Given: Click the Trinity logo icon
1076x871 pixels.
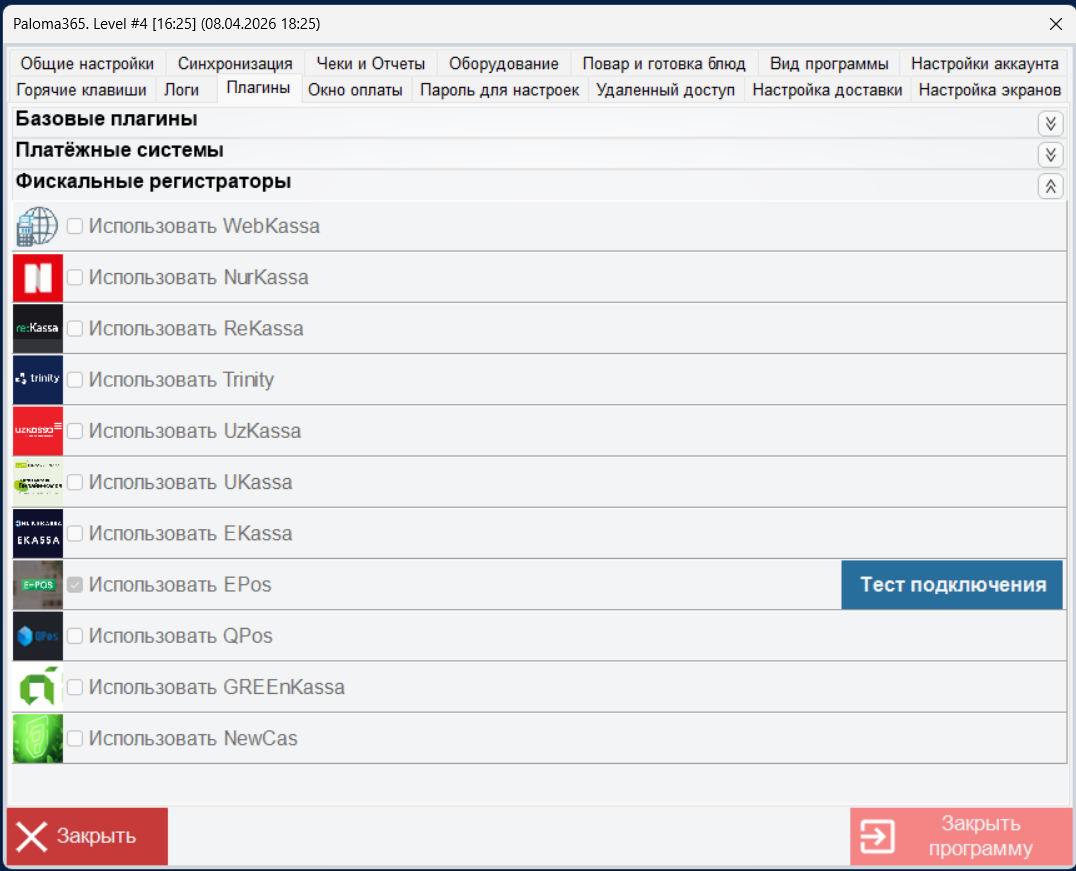Looking at the screenshot, I should 38,380.
